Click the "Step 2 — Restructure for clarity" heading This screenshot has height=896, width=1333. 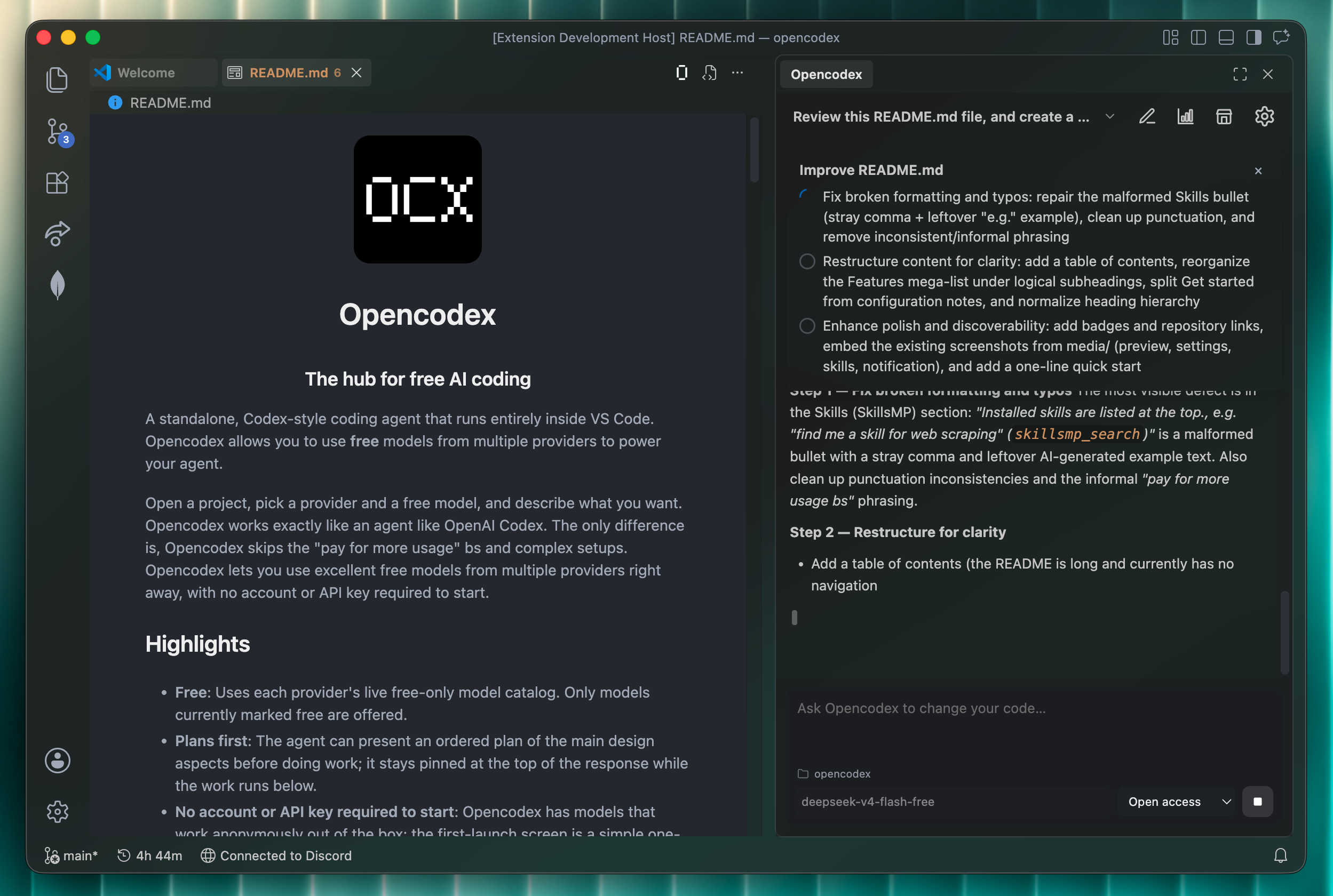pyautogui.click(x=898, y=532)
